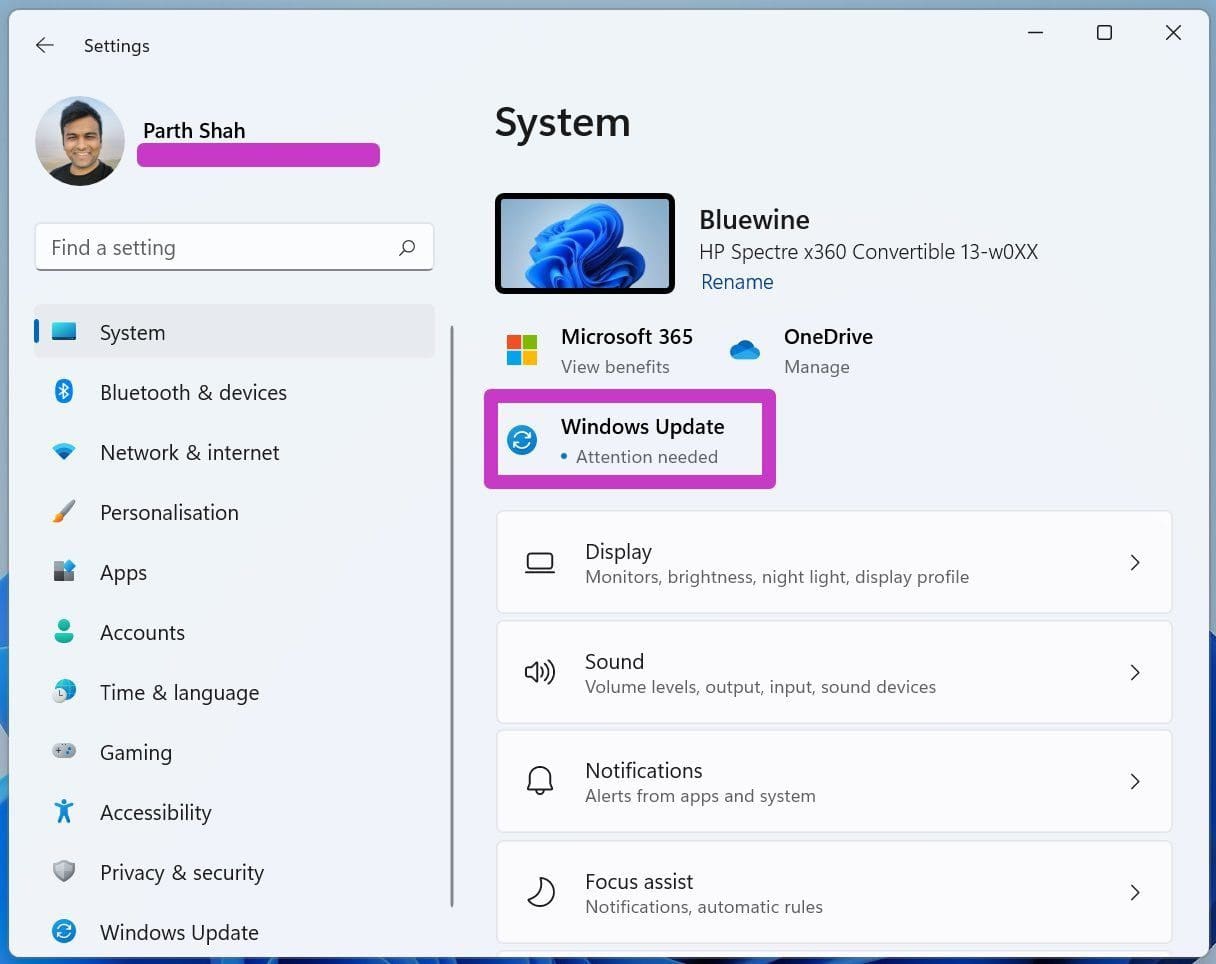This screenshot has height=964, width=1216.
Task: Open the Gaming section
Action: pyautogui.click(x=234, y=752)
